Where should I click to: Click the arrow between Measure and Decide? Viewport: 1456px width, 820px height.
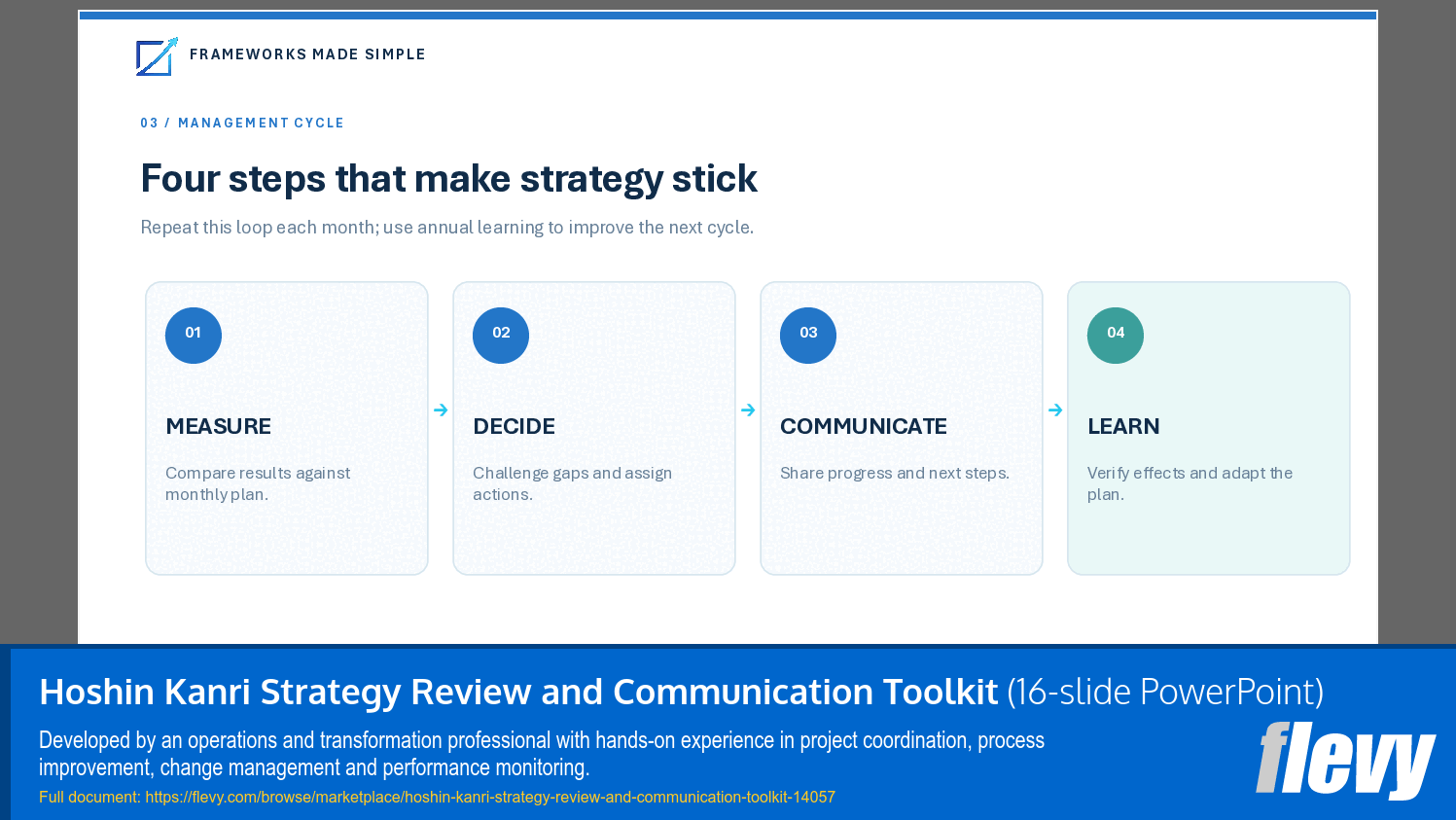[x=441, y=410]
